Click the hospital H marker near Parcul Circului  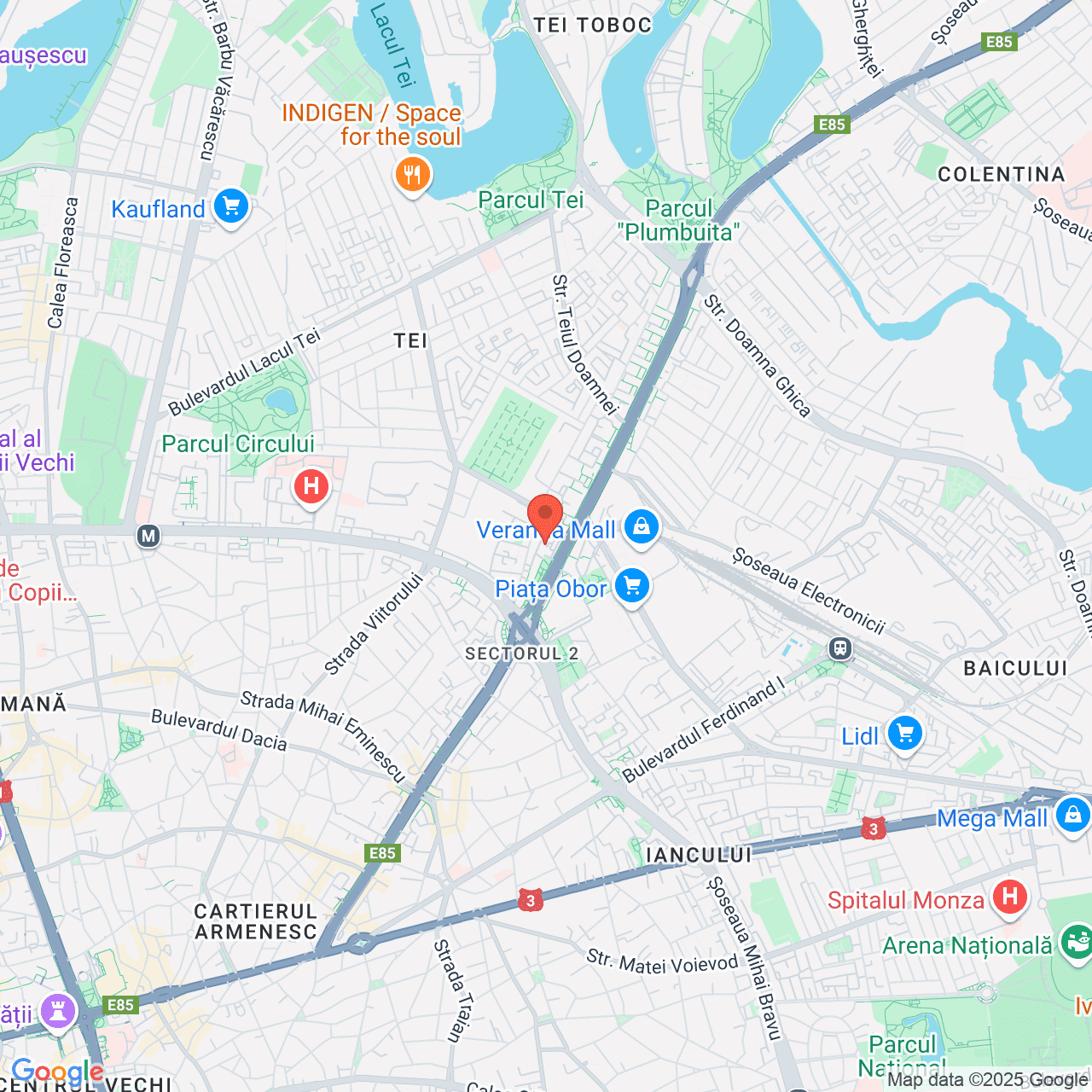311,488
